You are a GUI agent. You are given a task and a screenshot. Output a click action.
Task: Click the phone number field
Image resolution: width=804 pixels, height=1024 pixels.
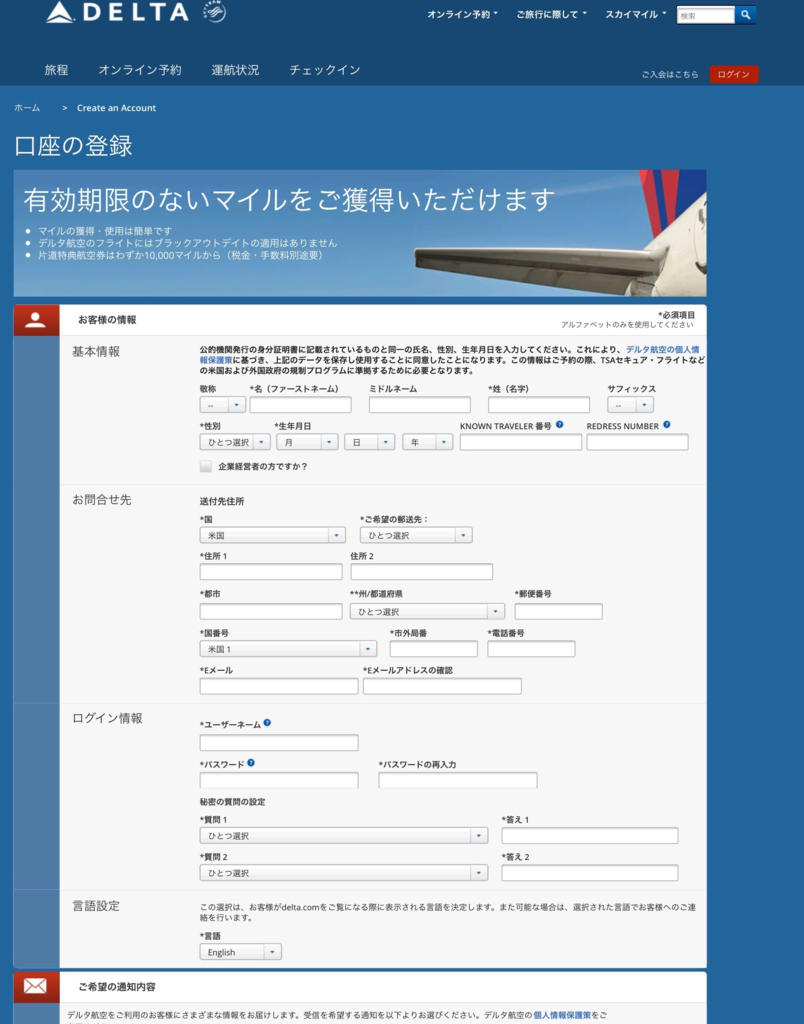coord(531,649)
